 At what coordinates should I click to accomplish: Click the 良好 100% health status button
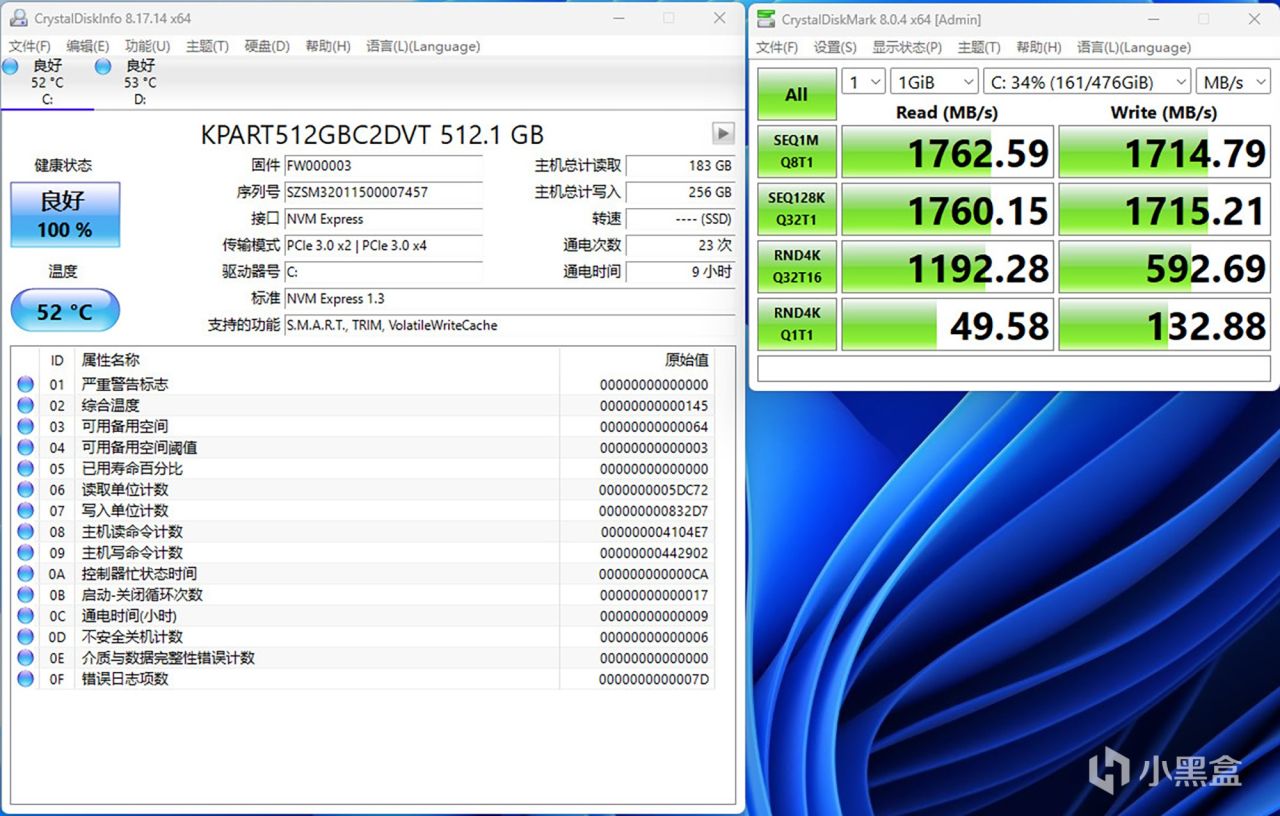65,214
